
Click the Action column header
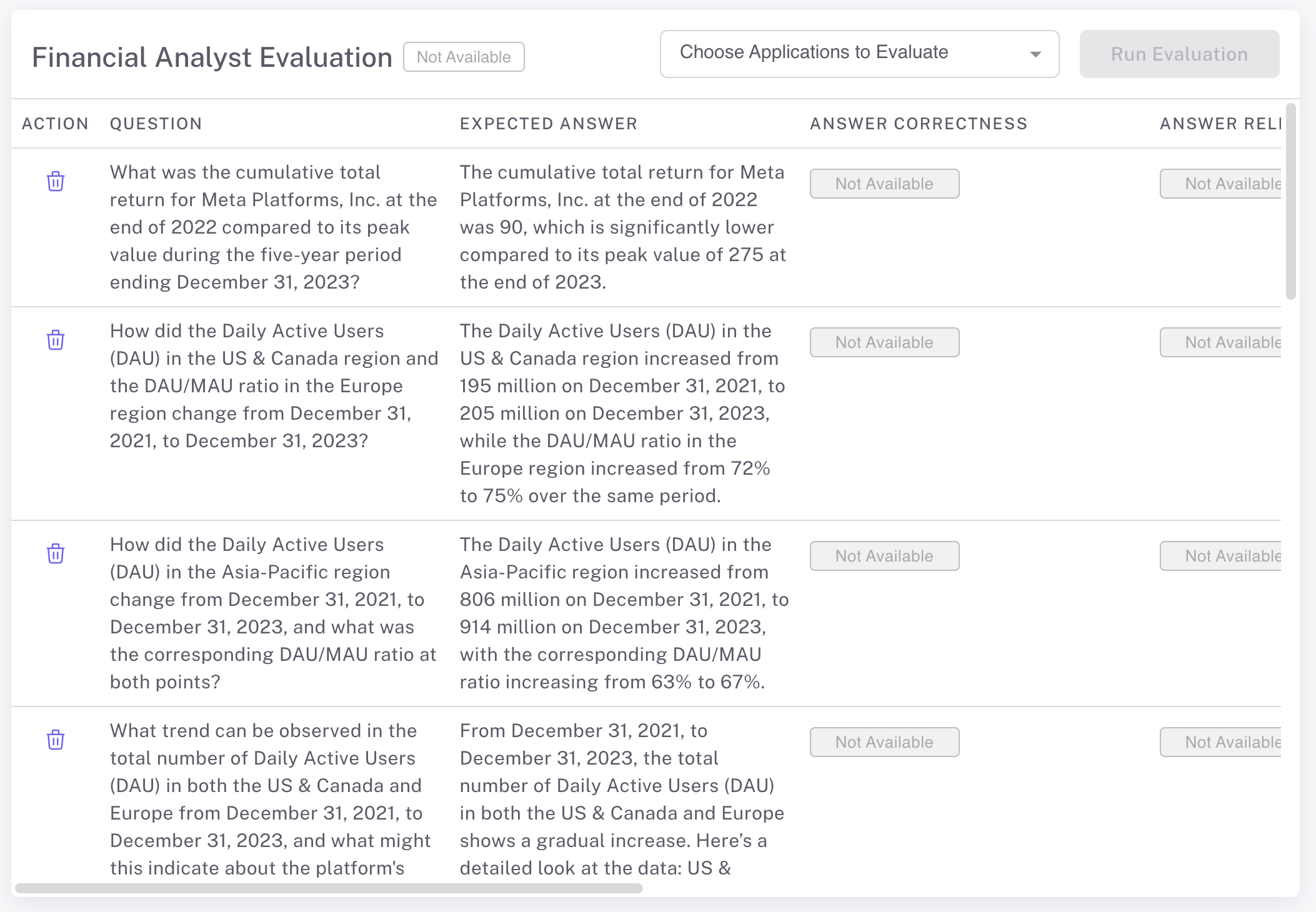(x=55, y=124)
